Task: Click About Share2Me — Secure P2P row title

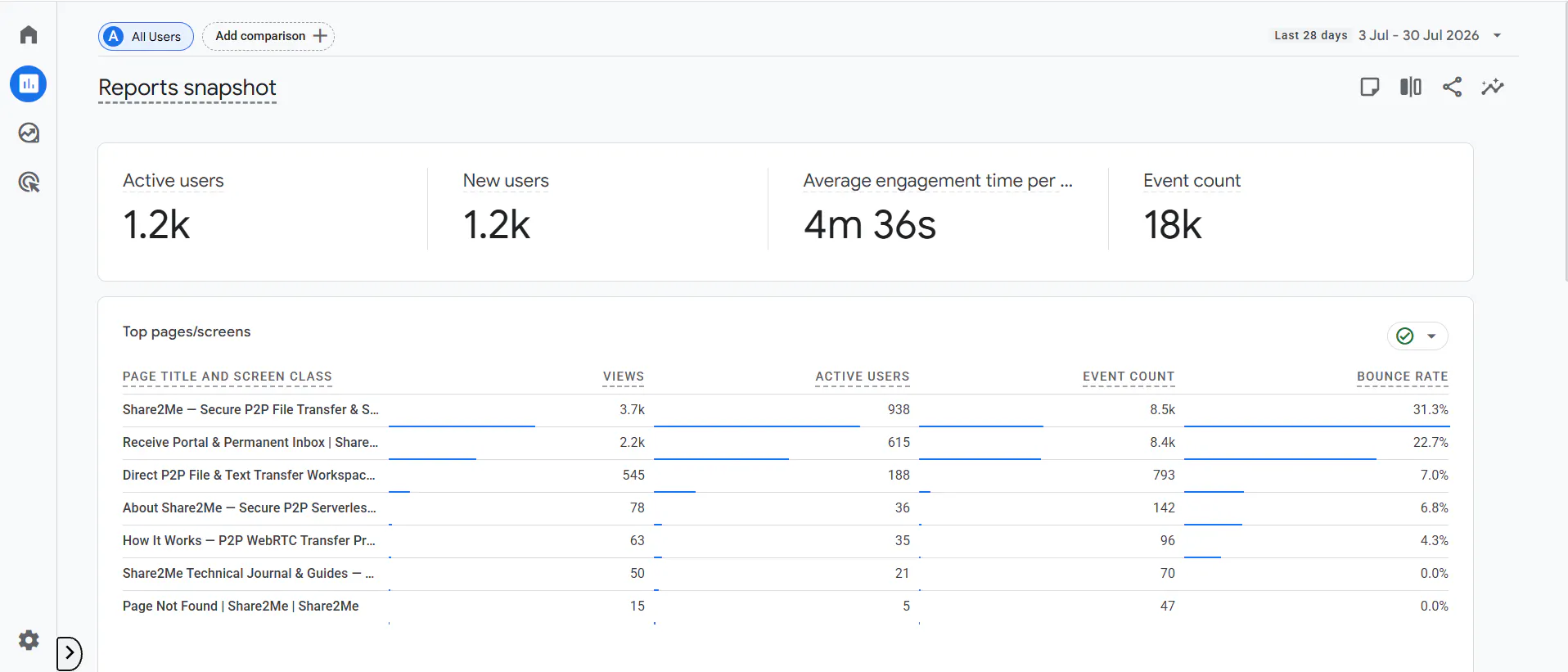Action: click(250, 507)
